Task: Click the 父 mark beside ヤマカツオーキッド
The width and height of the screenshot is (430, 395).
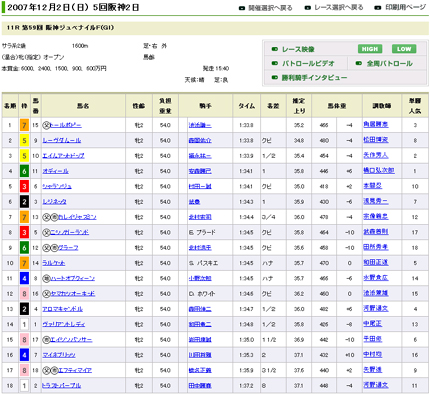Action: click(x=46, y=294)
